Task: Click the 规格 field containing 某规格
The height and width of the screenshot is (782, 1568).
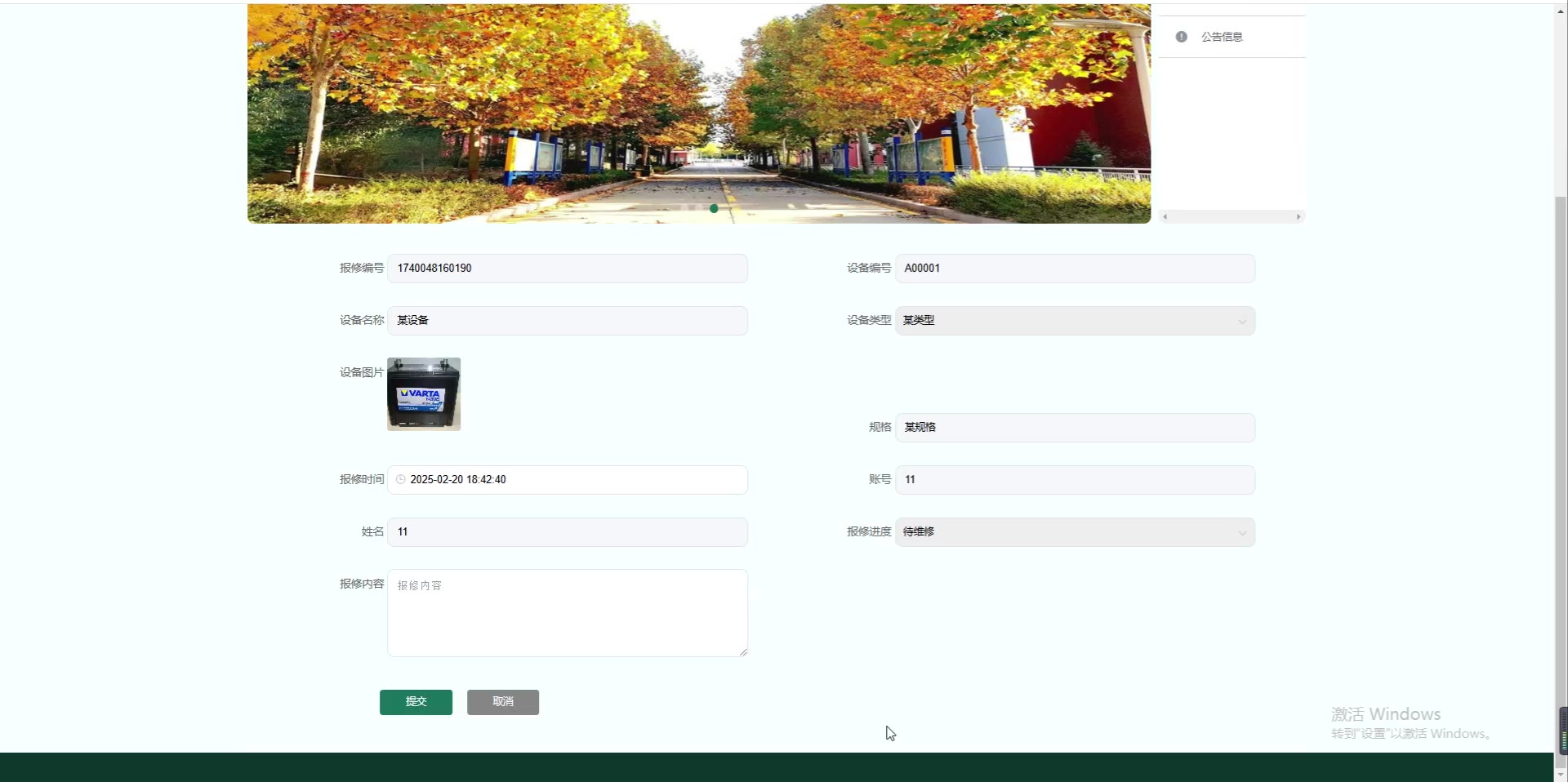Action: click(x=1074, y=428)
